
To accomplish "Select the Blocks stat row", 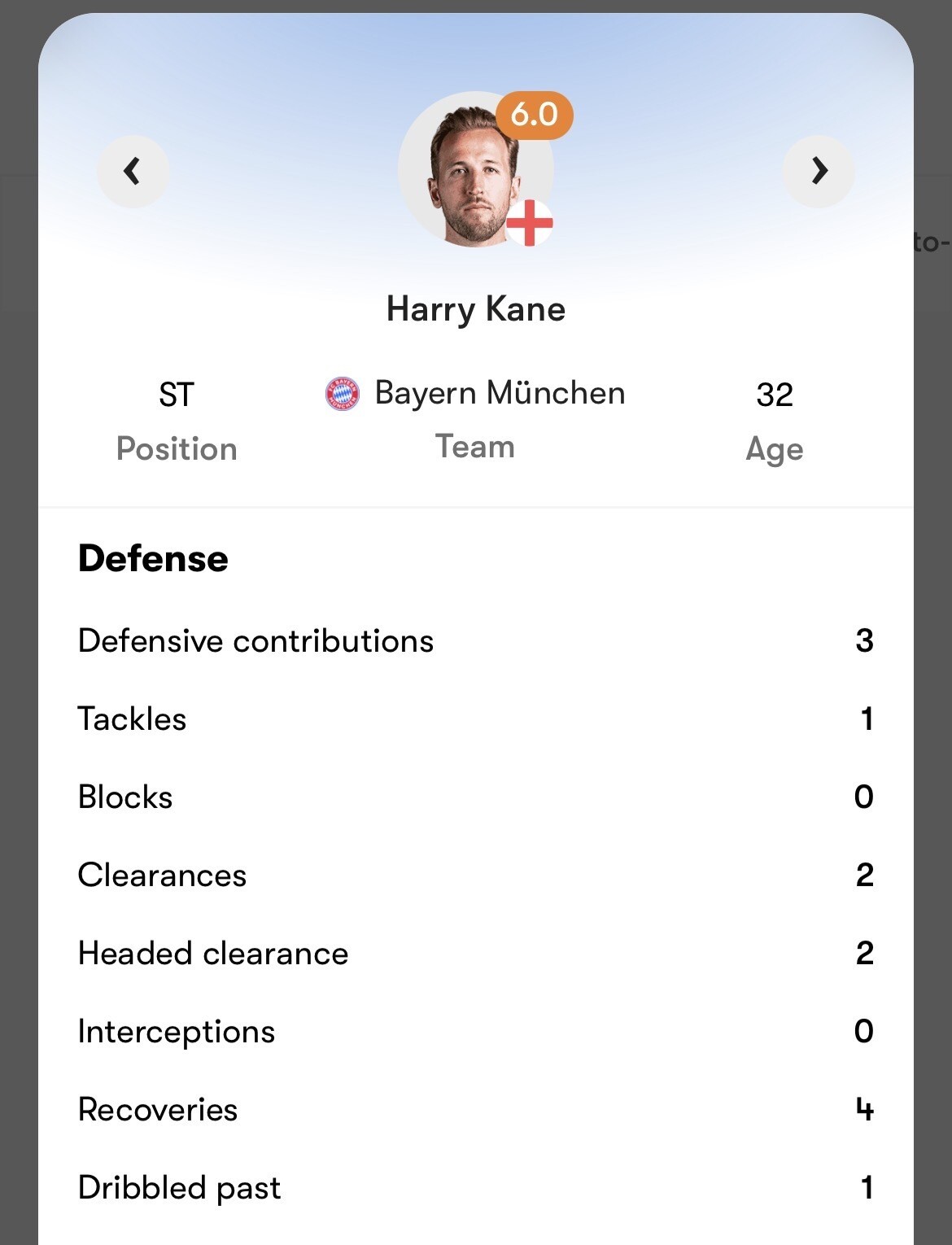I will 476,797.
